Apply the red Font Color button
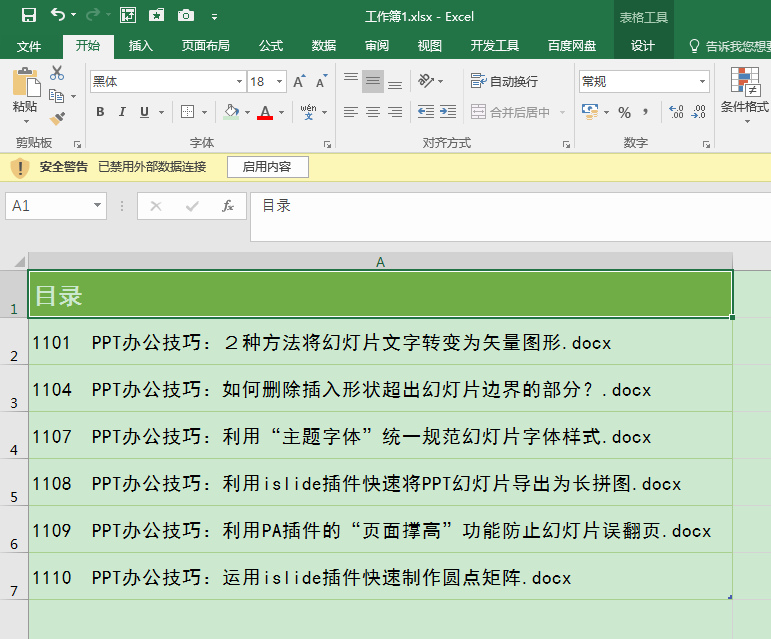771x639 pixels. pos(265,112)
